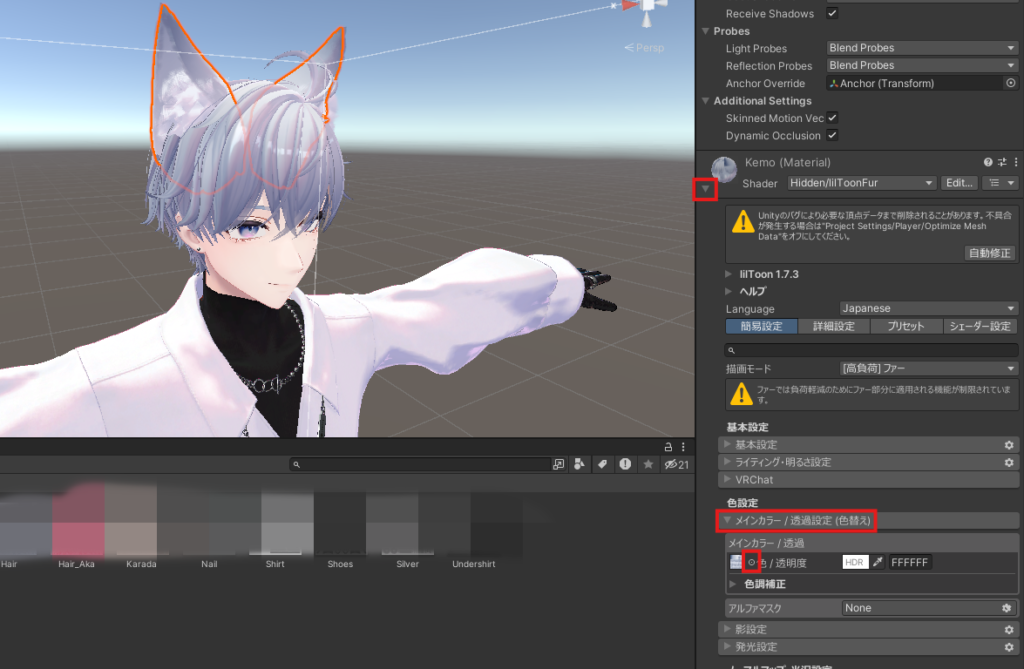Toggle the Receive Shadows checkbox
1024x669 pixels.
pyautogui.click(x=833, y=13)
